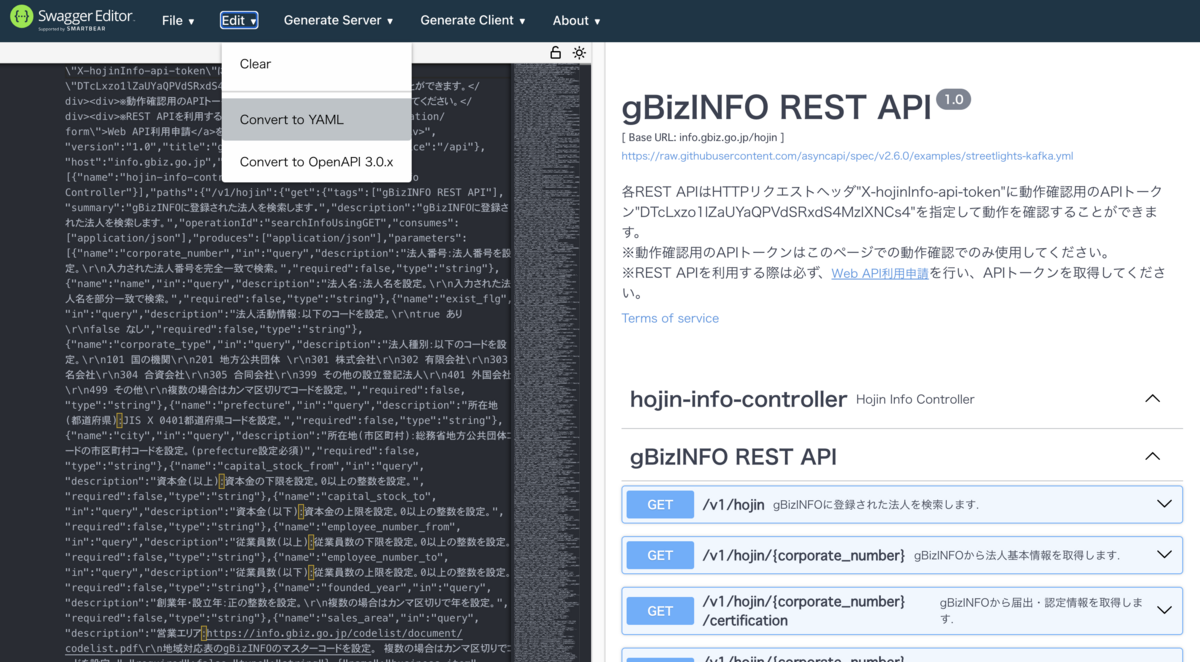
Task: Collapse the gBizINFO REST API section
Action: [1152, 457]
